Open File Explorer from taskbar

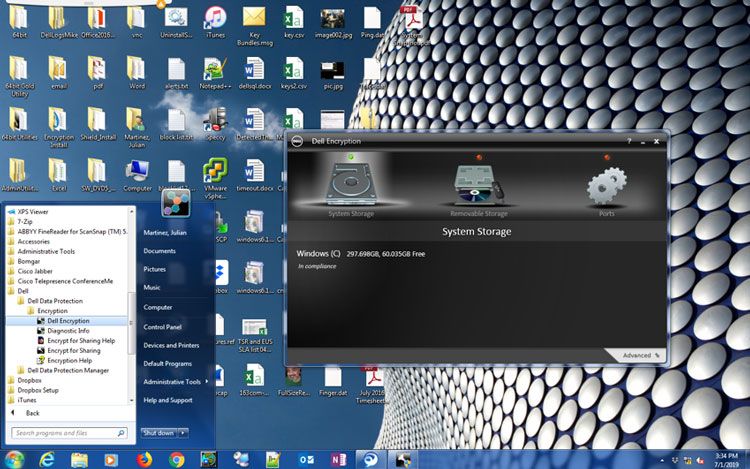tap(79, 459)
